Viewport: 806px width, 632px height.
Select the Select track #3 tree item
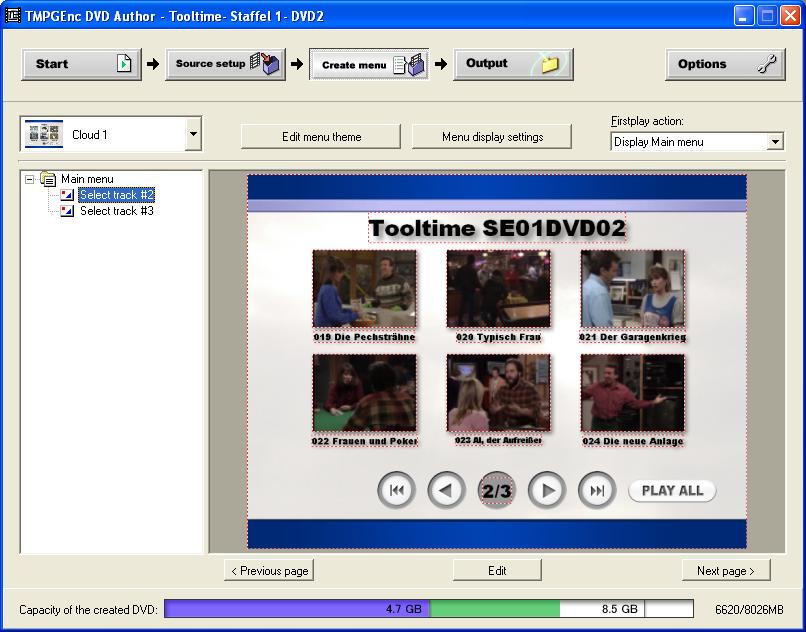[x=117, y=211]
